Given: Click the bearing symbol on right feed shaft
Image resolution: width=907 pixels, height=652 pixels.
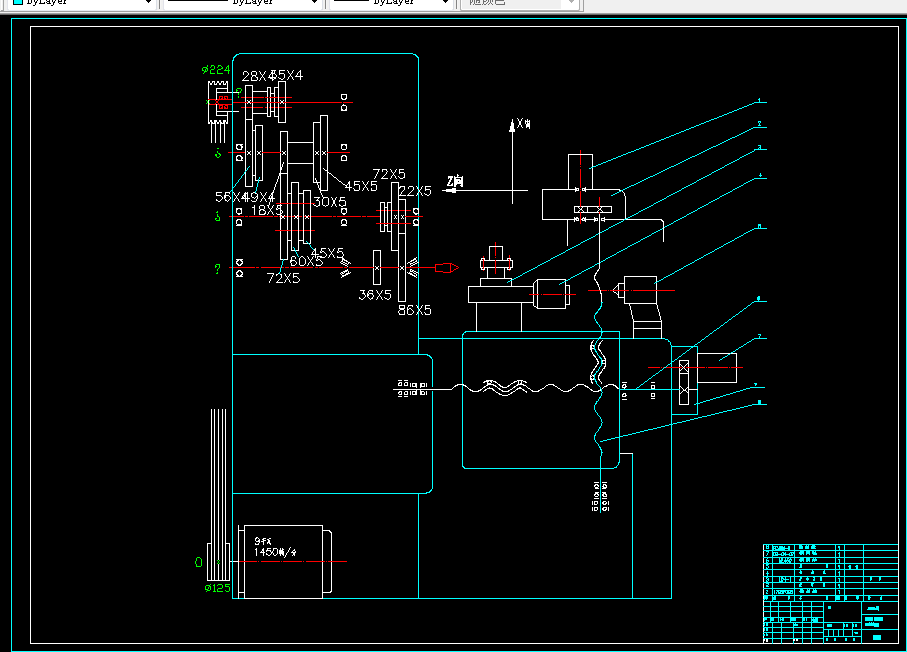Looking at the screenshot, I should [x=684, y=382].
